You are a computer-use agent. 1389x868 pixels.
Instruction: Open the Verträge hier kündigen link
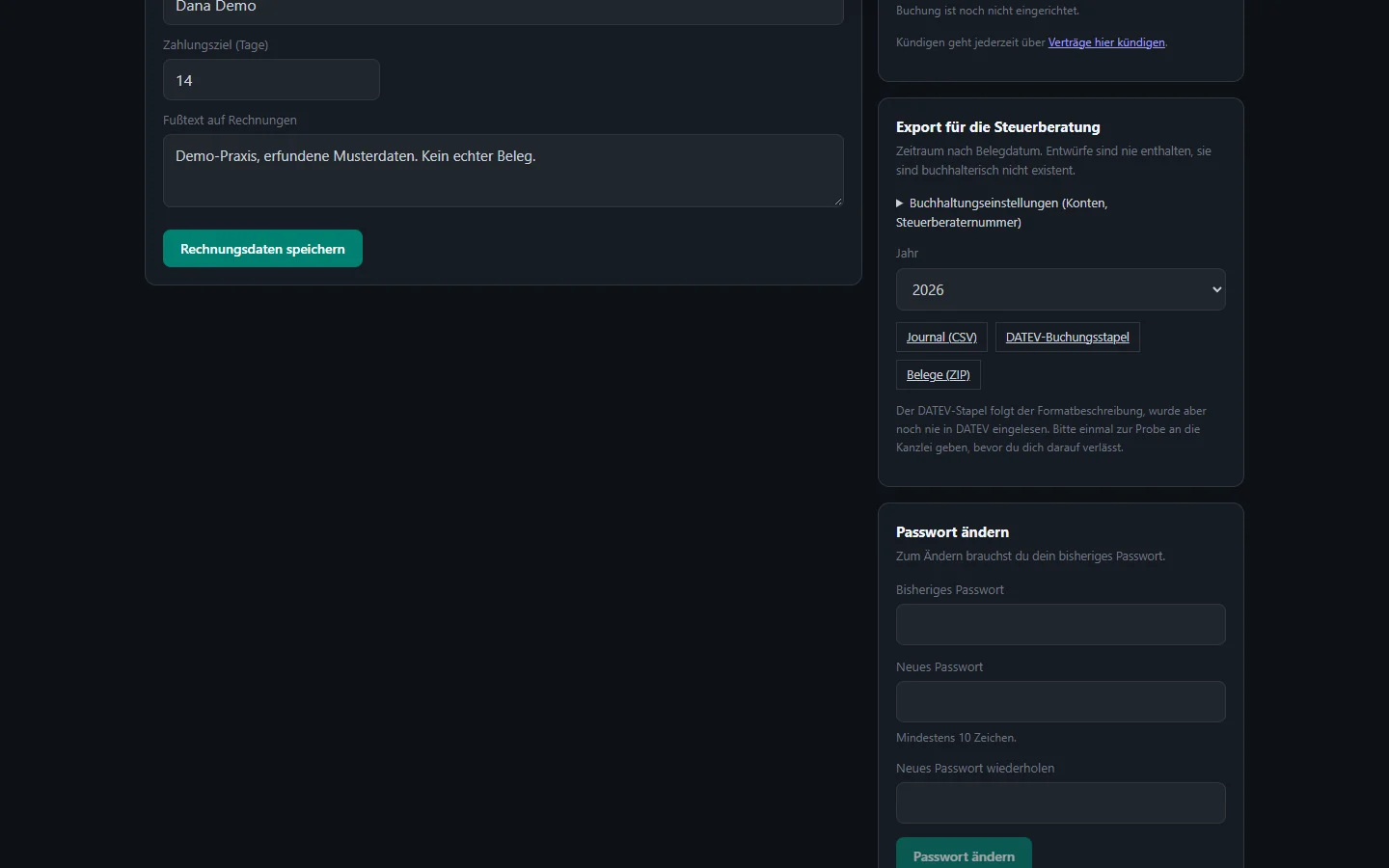[1106, 42]
